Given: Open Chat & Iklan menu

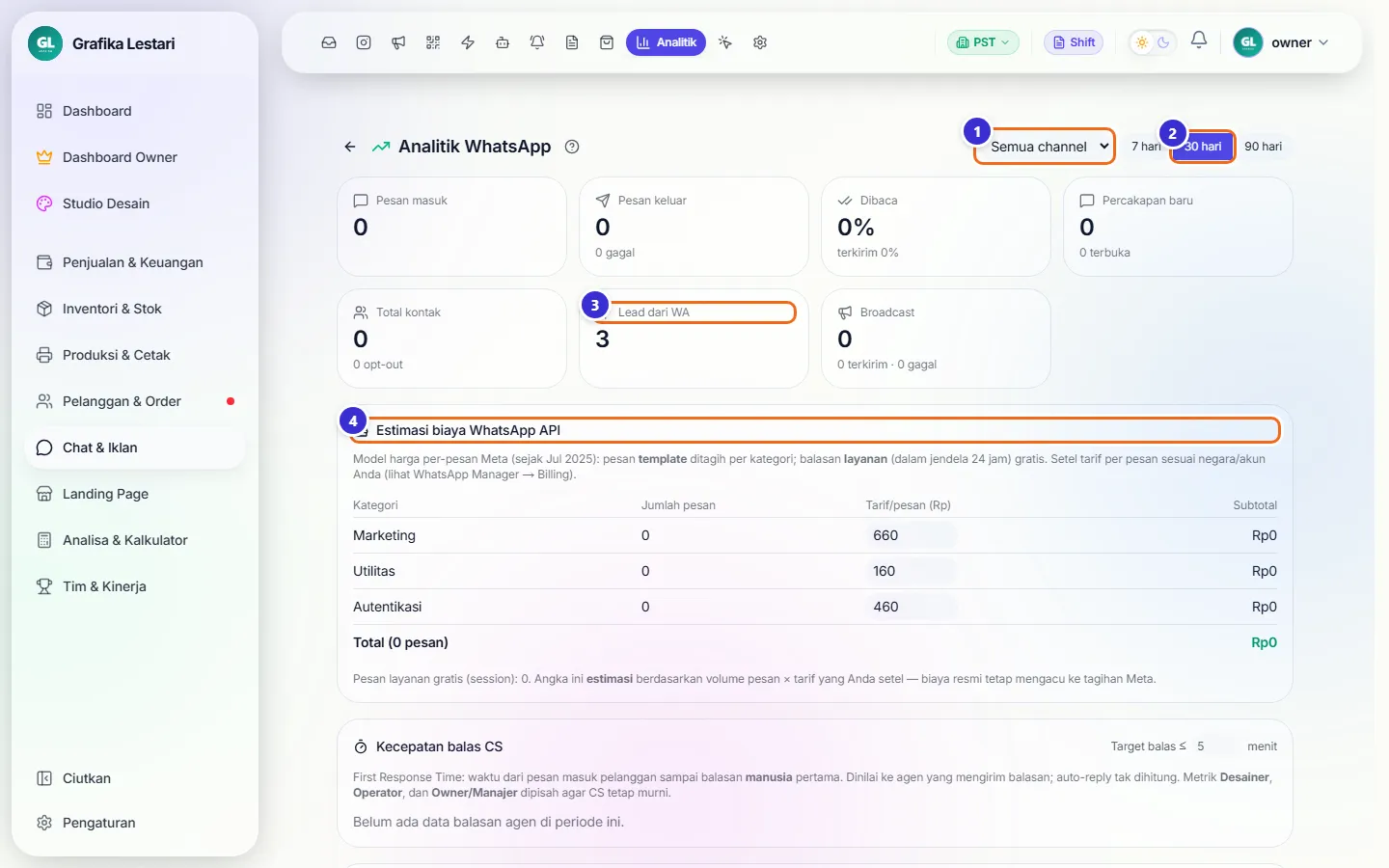Looking at the screenshot, I should [135, 448].
